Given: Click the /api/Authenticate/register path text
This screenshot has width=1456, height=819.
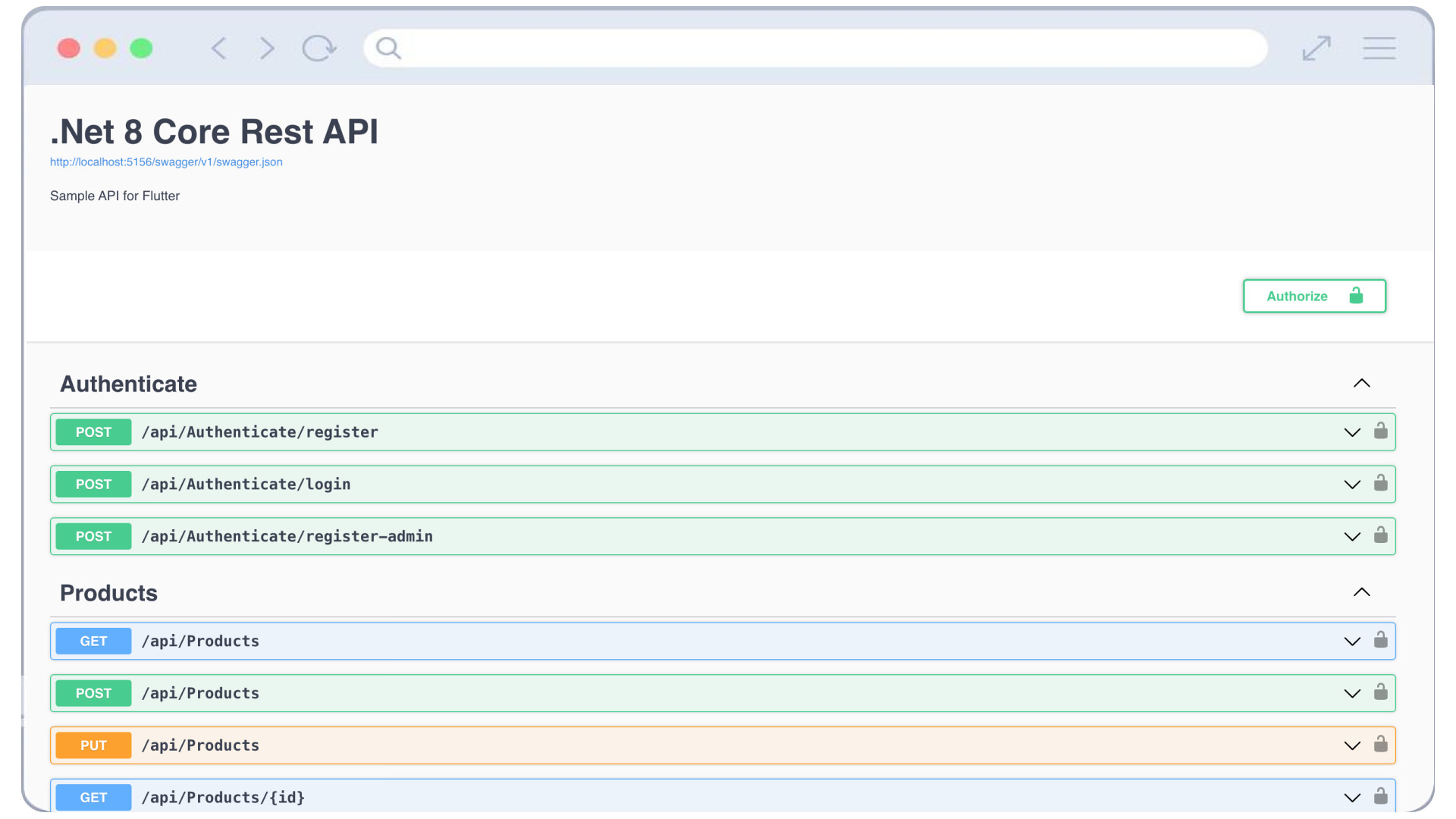Looking at the screenshot, I should (260, 432).
